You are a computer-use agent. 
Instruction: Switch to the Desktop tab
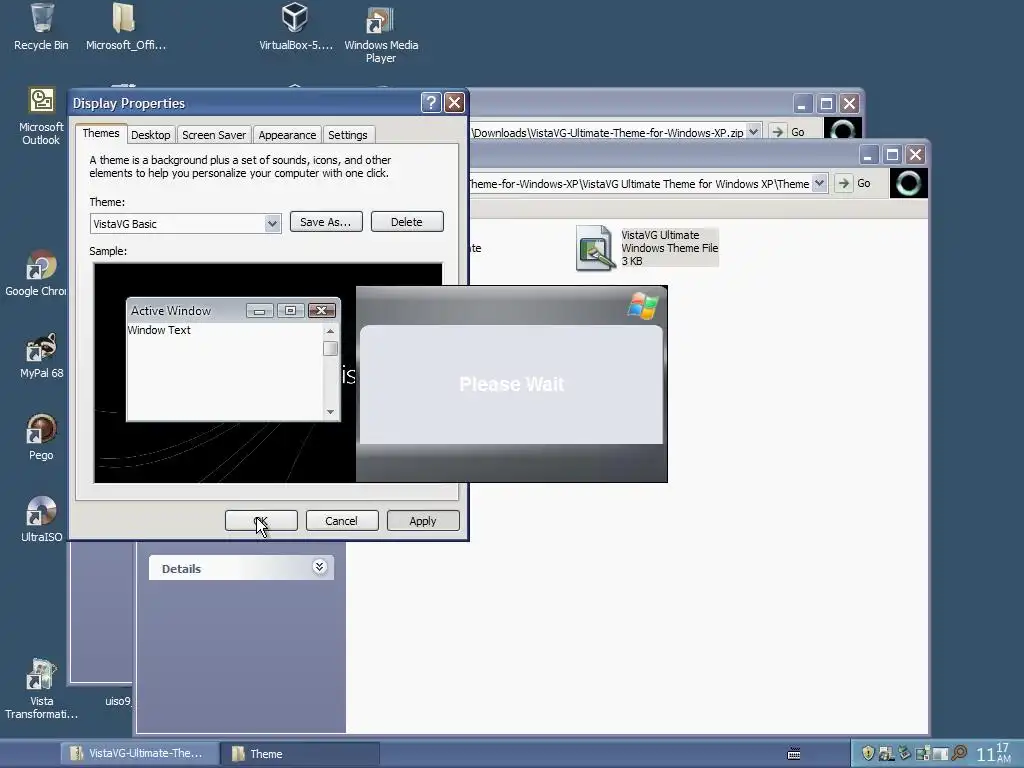pos(150,135)
